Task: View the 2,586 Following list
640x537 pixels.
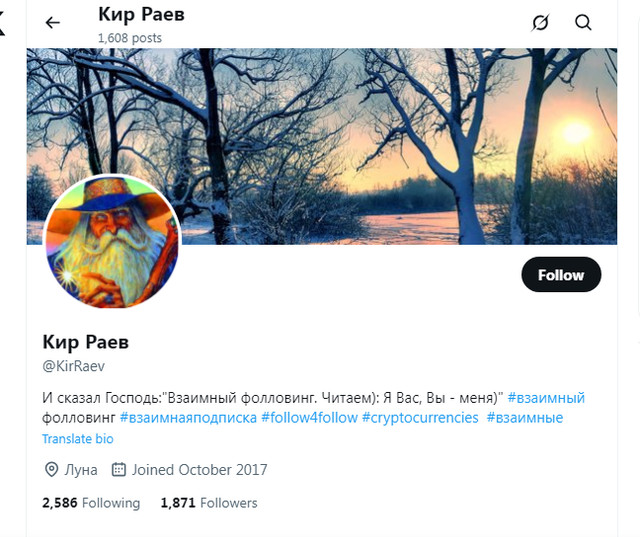Action: pos(91,503)
